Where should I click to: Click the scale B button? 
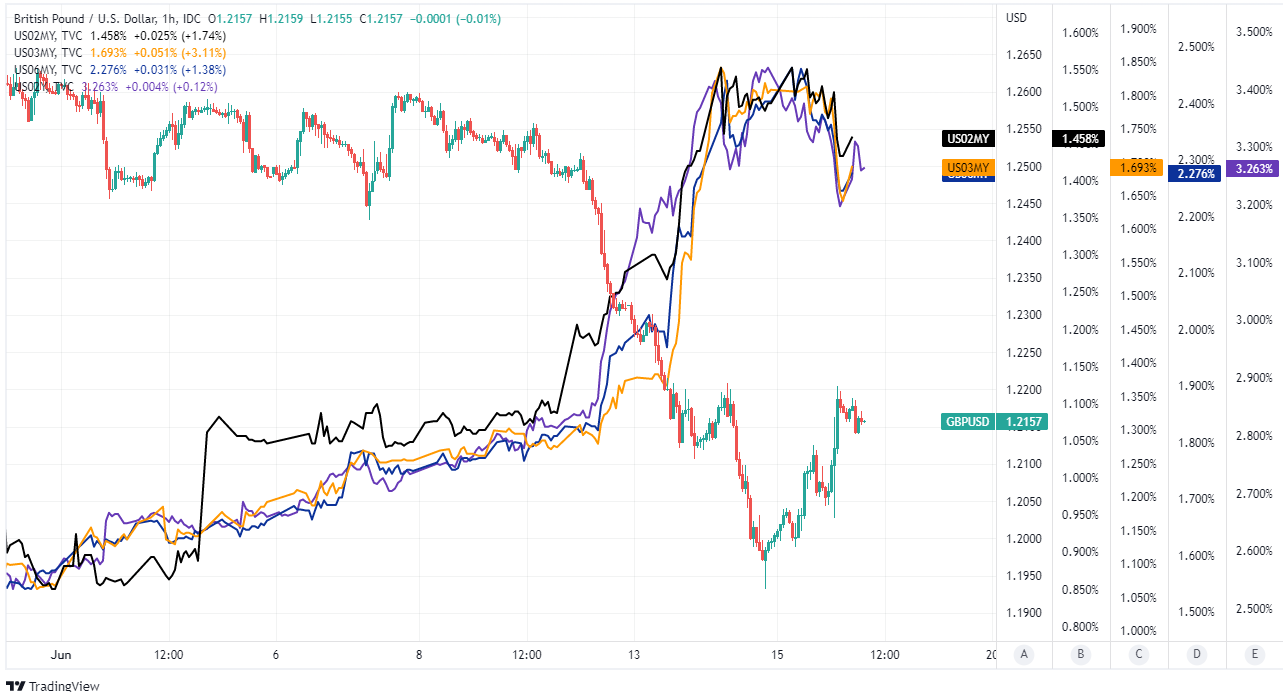tap(1081, 655)
